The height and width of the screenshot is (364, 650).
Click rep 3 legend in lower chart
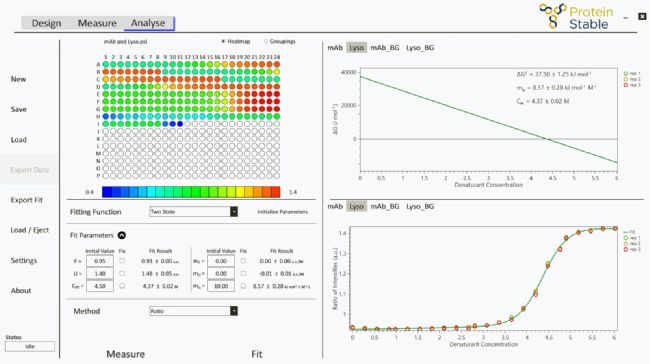[632, 250]
